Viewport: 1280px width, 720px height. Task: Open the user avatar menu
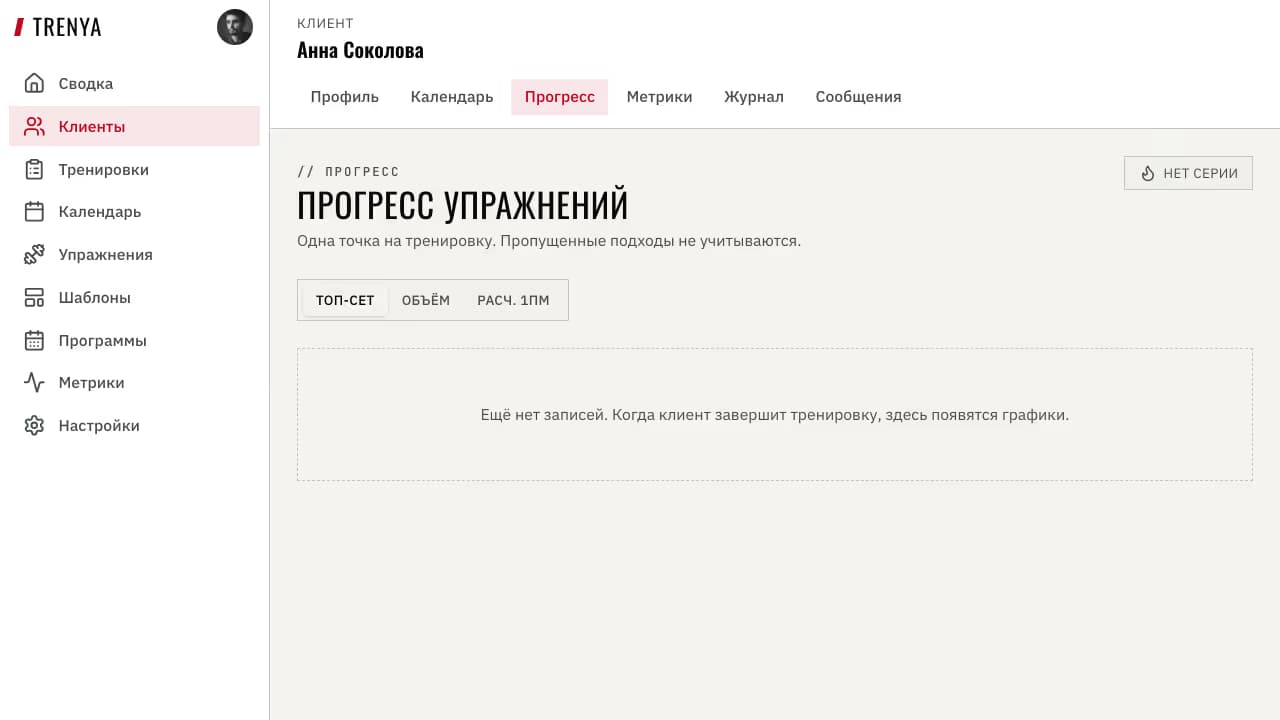coord(235,27)
